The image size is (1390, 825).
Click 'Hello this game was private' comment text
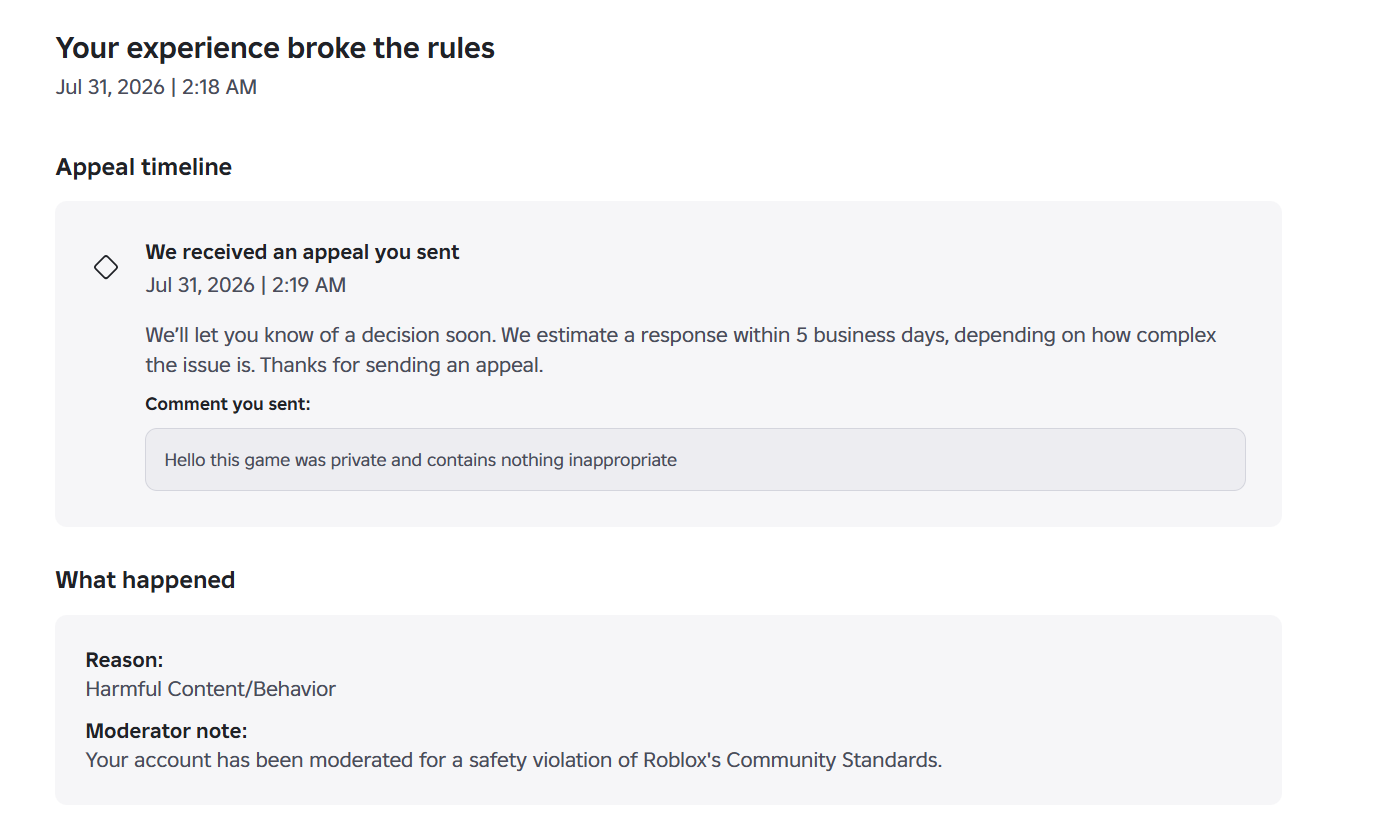click(x=293, y=460)
